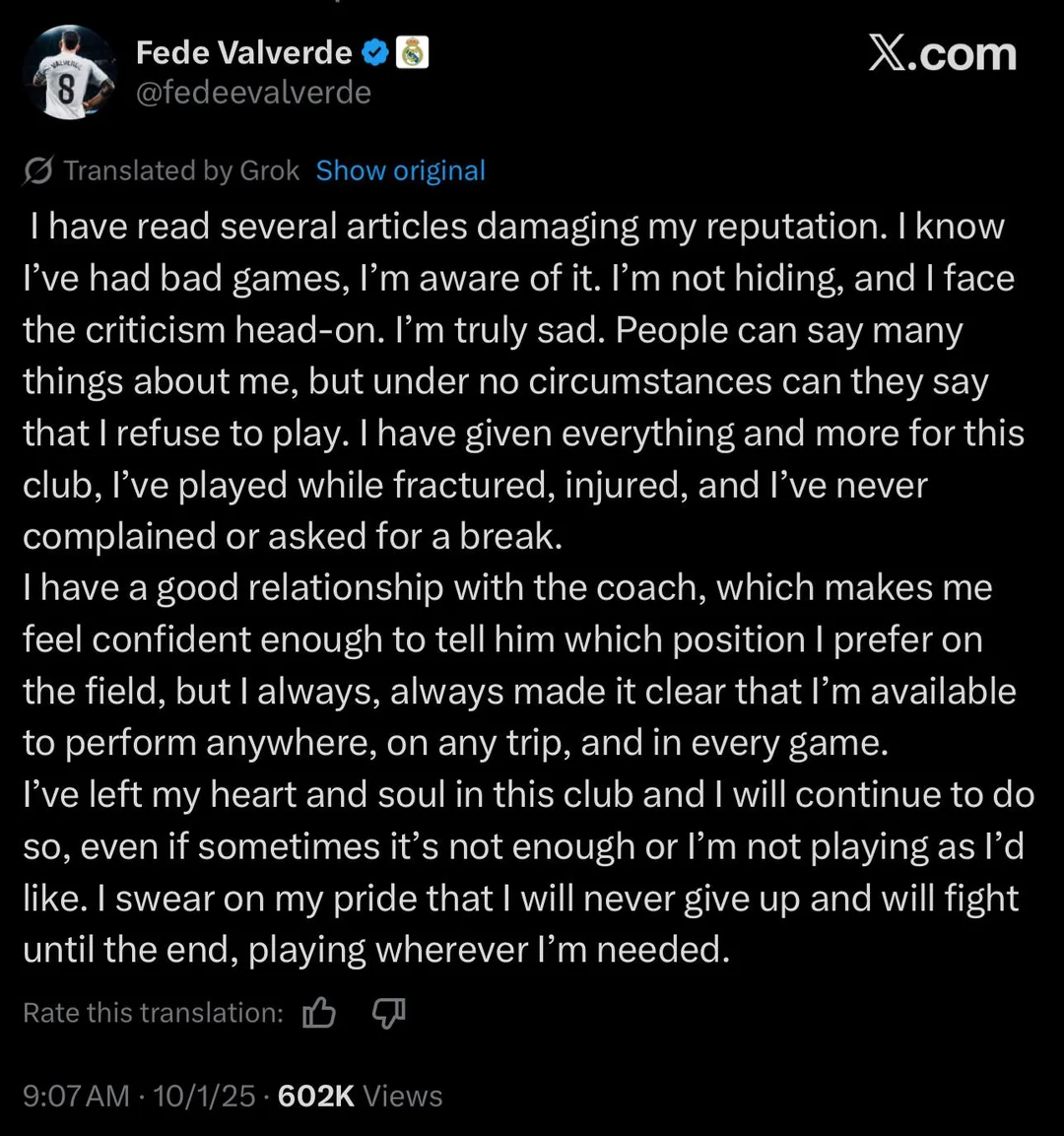This screenshot has height=1136, width=1064.
Task: Click the Real Madrid crest affiliation badge
Action: [x=412, y=52]
